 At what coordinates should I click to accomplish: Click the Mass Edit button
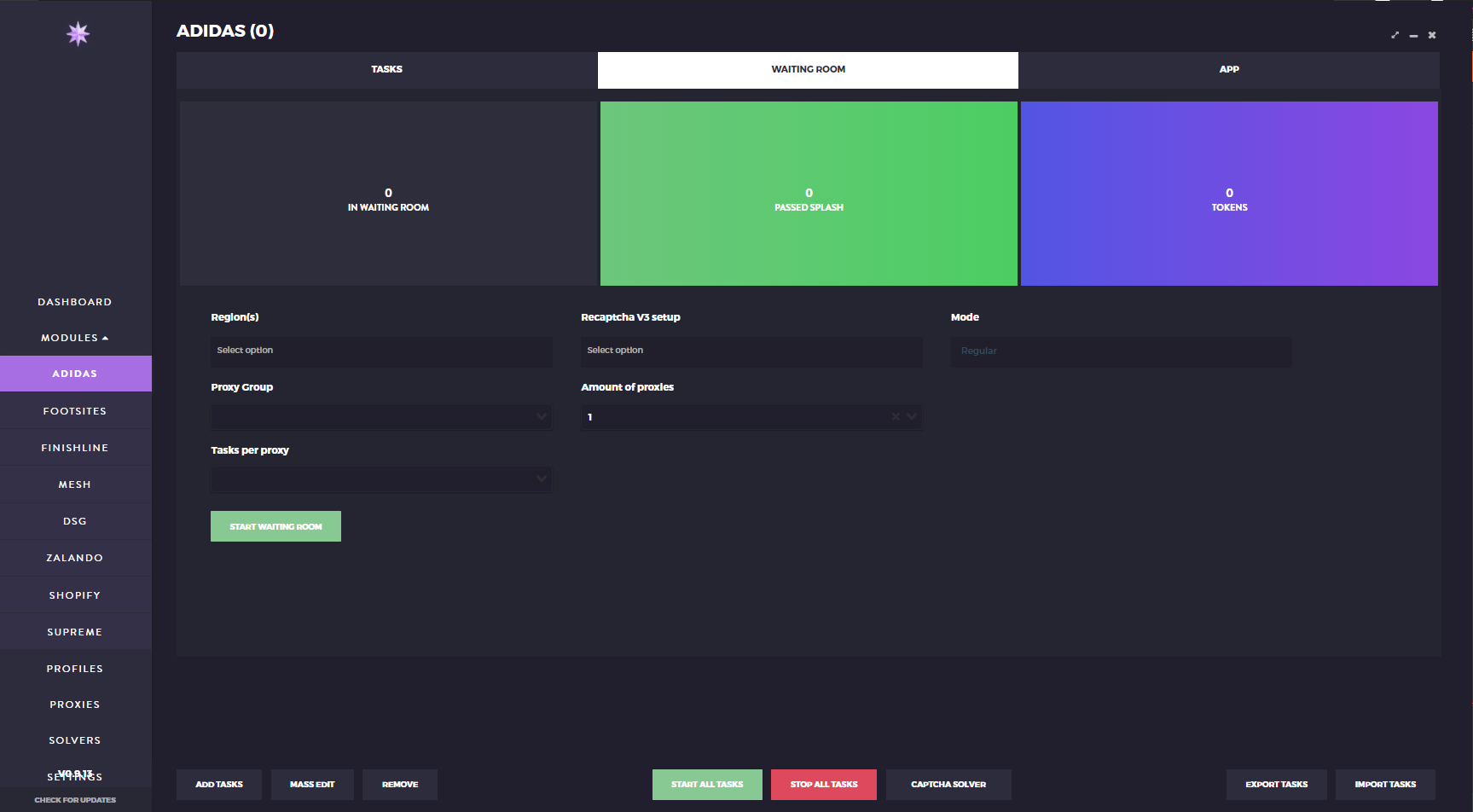(312, 785)
